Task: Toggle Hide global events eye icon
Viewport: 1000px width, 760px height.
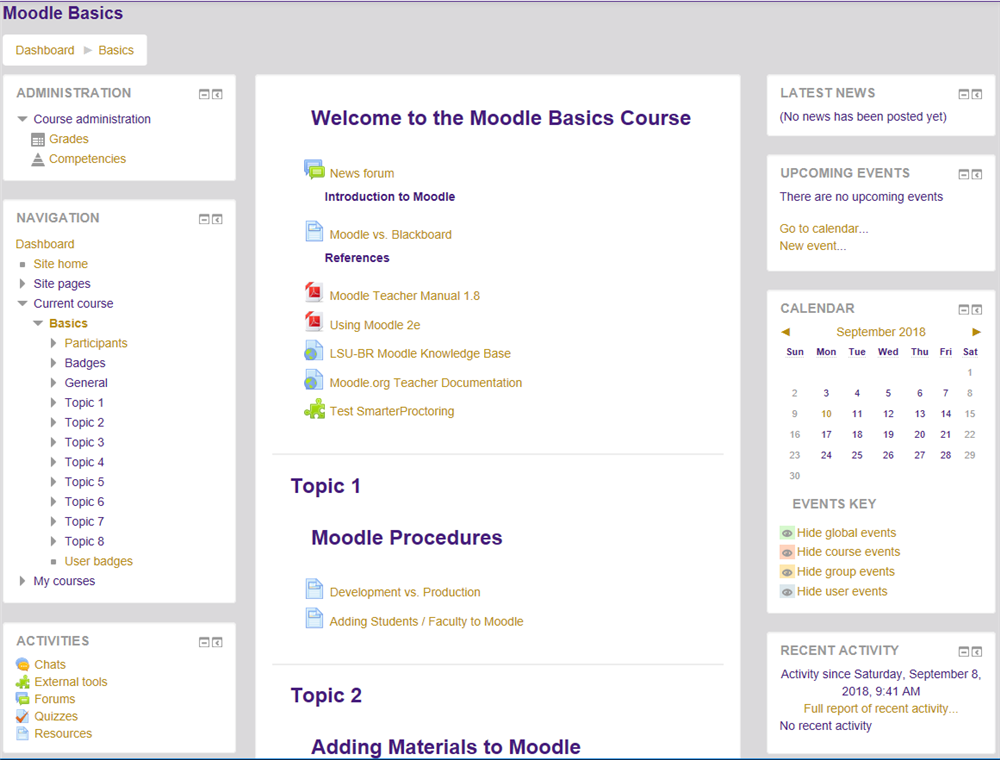Action: 787,533
